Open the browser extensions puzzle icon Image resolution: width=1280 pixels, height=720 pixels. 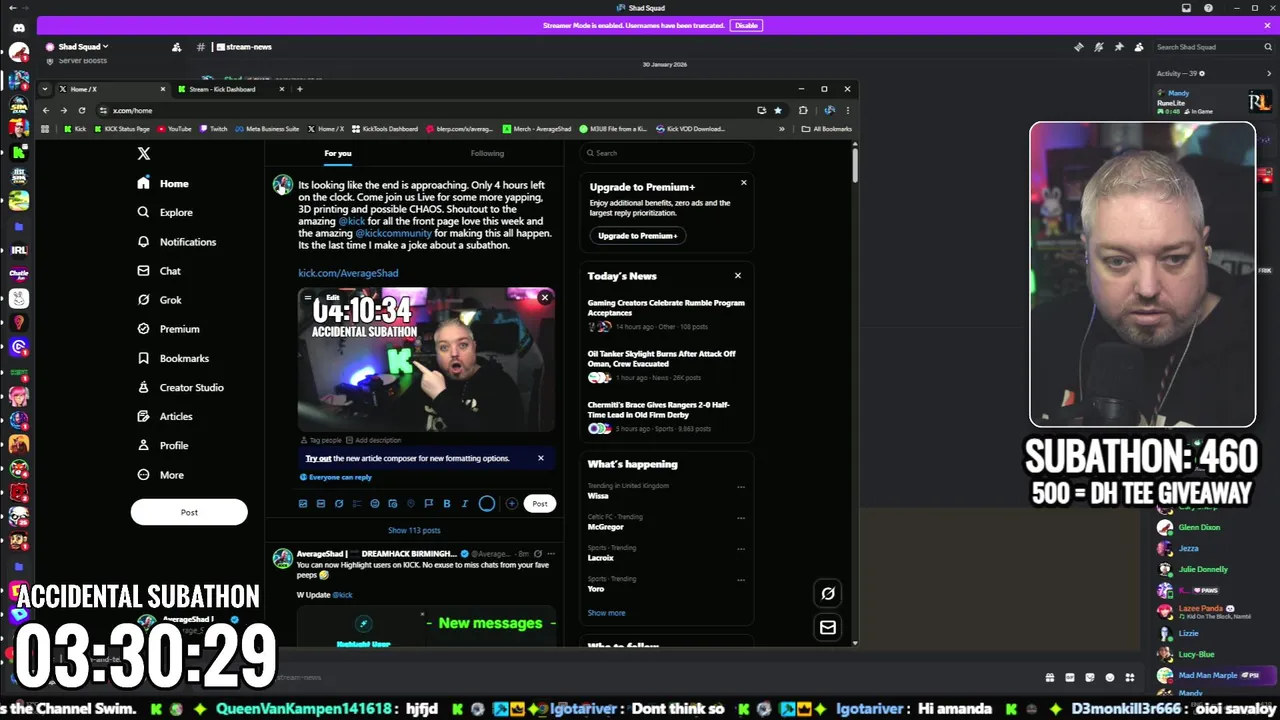coord(803,110)
